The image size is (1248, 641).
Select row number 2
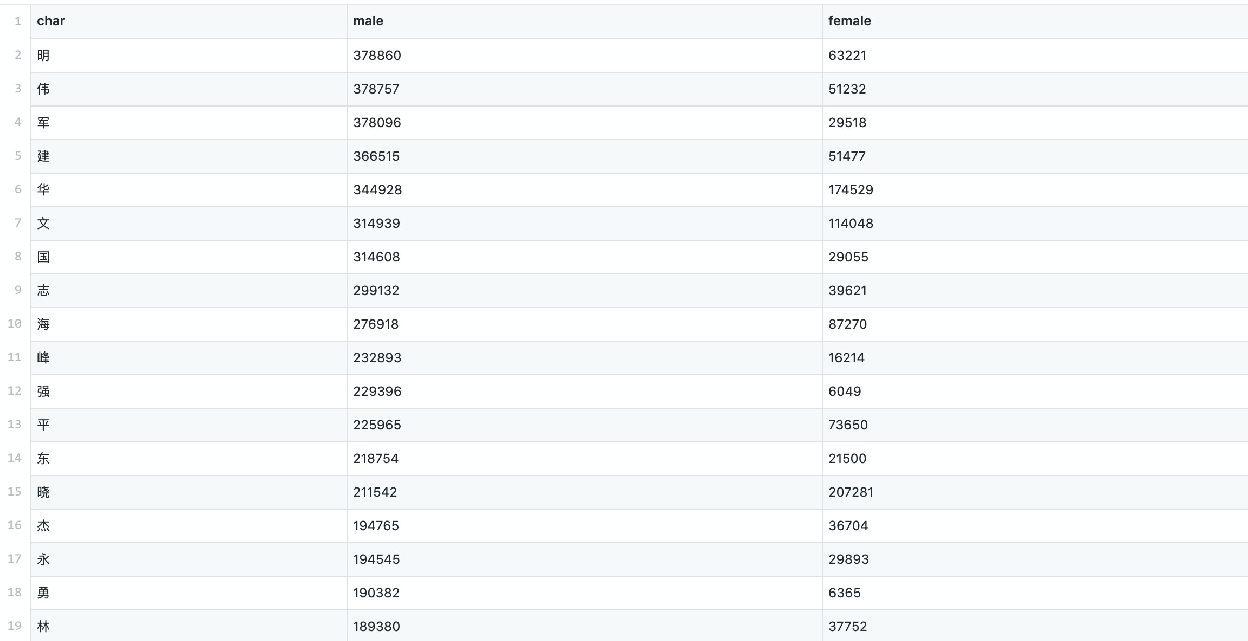[x=17, y=55]
